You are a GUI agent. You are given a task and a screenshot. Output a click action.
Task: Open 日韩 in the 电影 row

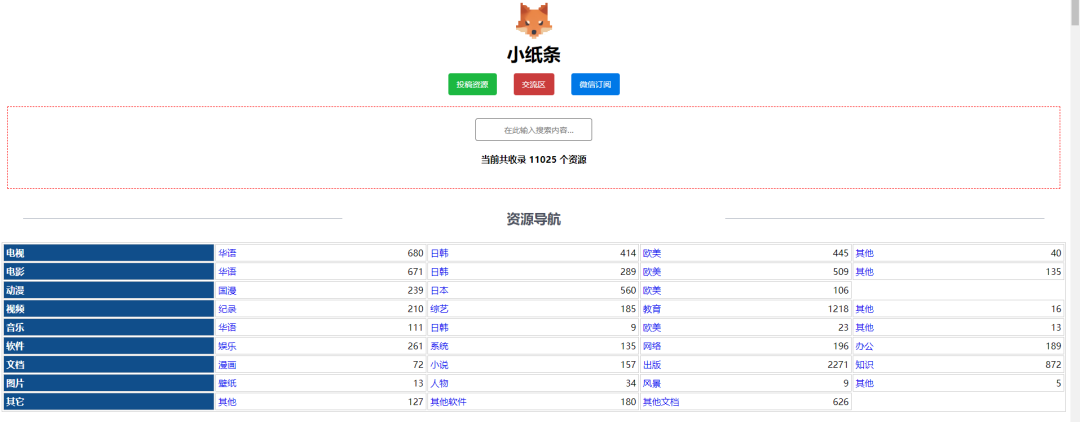439,272
